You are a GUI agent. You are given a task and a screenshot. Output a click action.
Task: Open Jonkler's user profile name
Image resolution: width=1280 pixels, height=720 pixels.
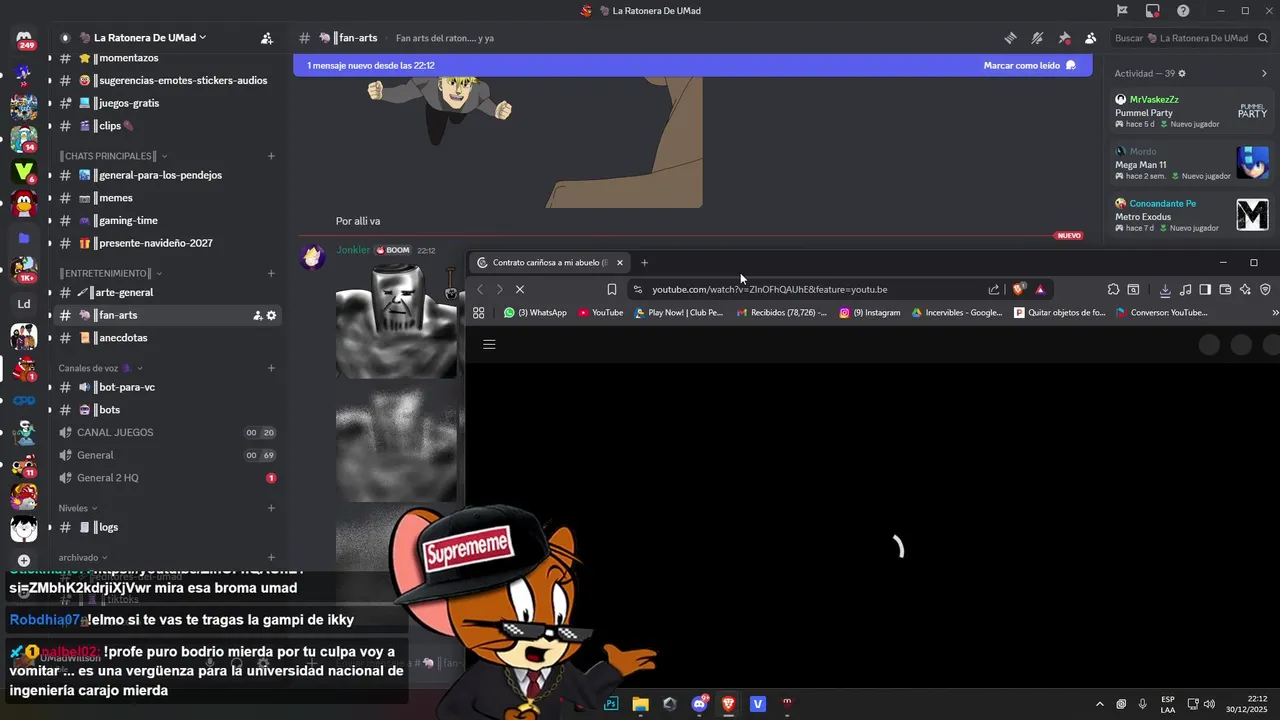353,250
